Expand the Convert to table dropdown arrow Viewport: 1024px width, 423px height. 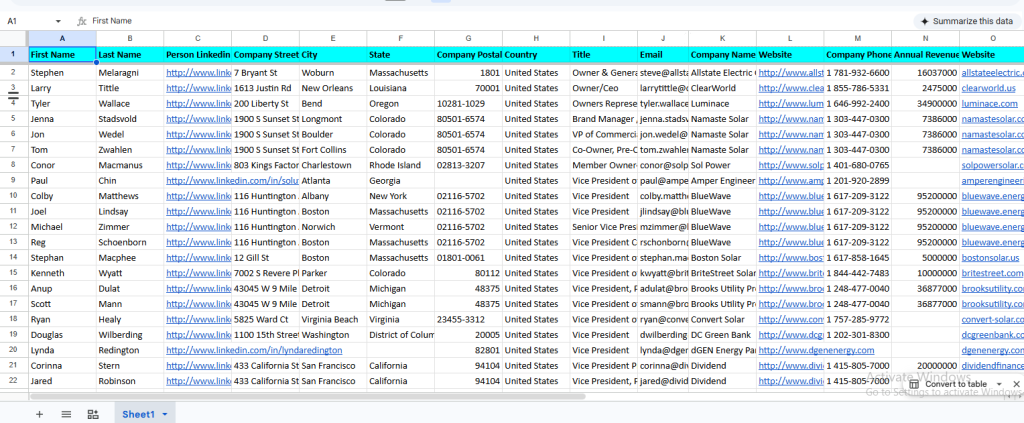pyautogui.click(x=999, y=384)
